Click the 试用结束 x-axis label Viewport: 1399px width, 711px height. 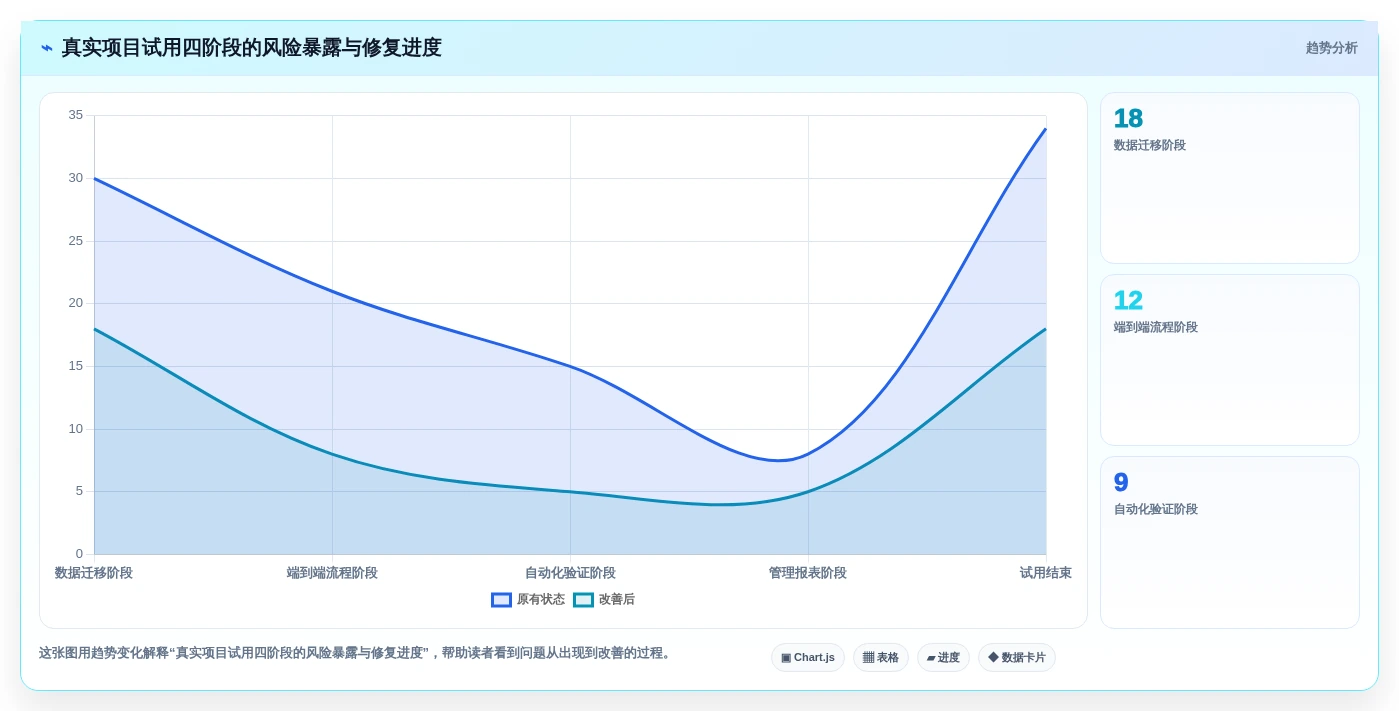[x=1046, y=573]
